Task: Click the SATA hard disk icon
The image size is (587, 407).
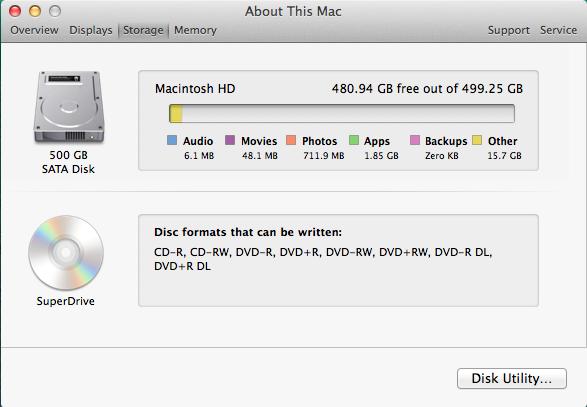Action: pyautogui.click(x=69, y=107)
